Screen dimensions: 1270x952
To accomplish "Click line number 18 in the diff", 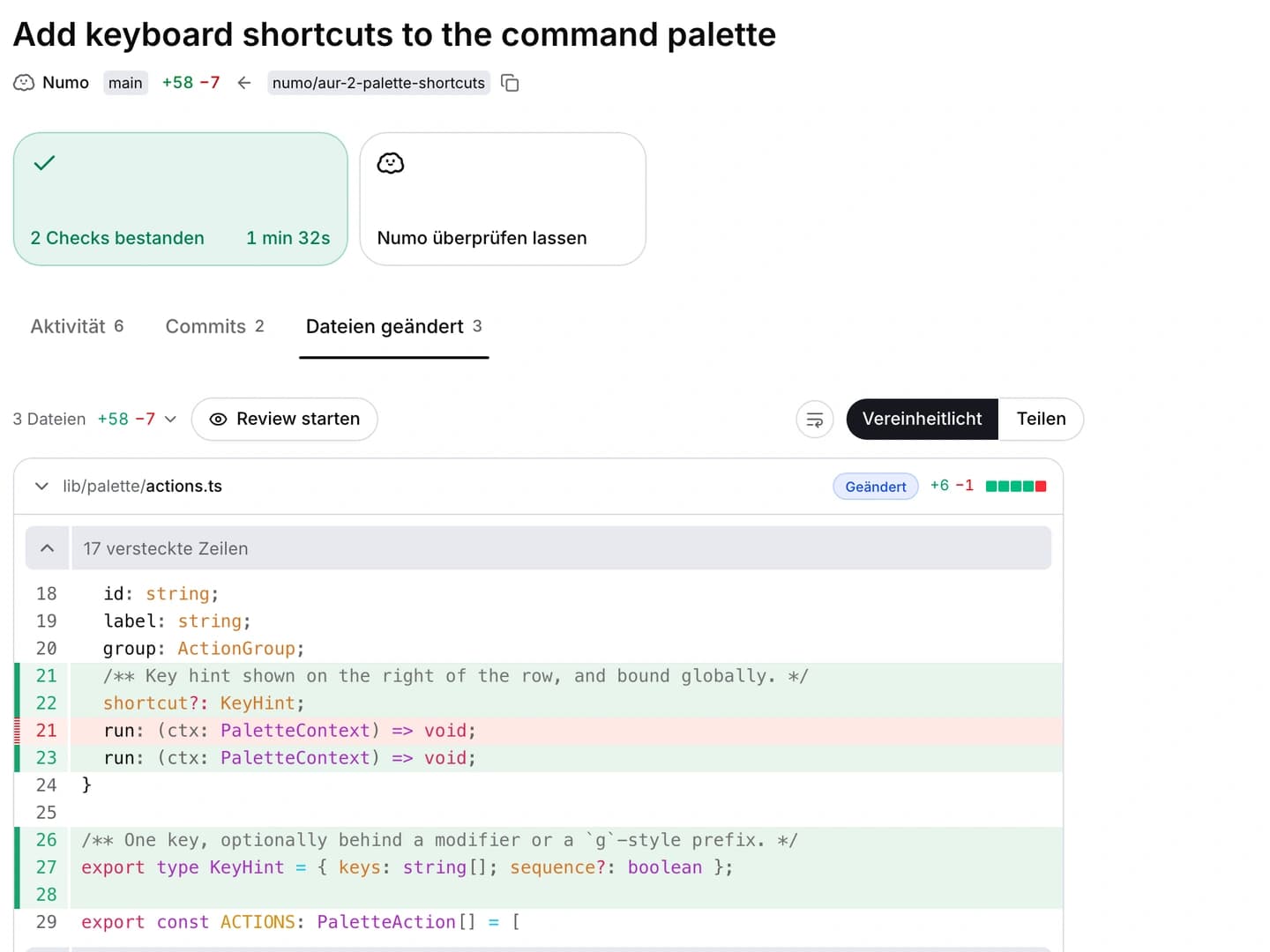I will pos(46,594).
